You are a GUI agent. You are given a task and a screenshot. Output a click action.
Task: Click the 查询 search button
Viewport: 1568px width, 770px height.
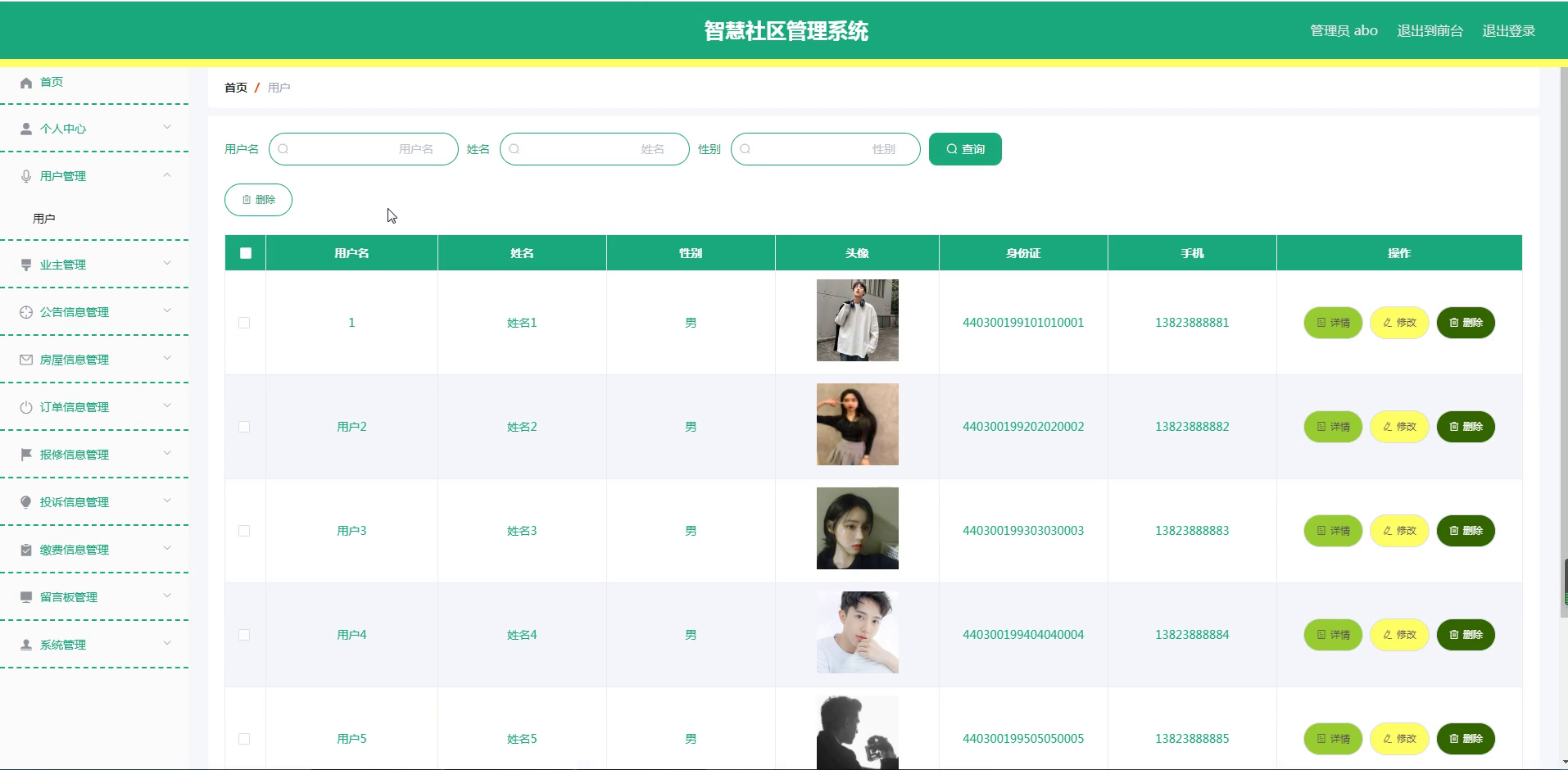pyautogui.click(x=965, y=149)
